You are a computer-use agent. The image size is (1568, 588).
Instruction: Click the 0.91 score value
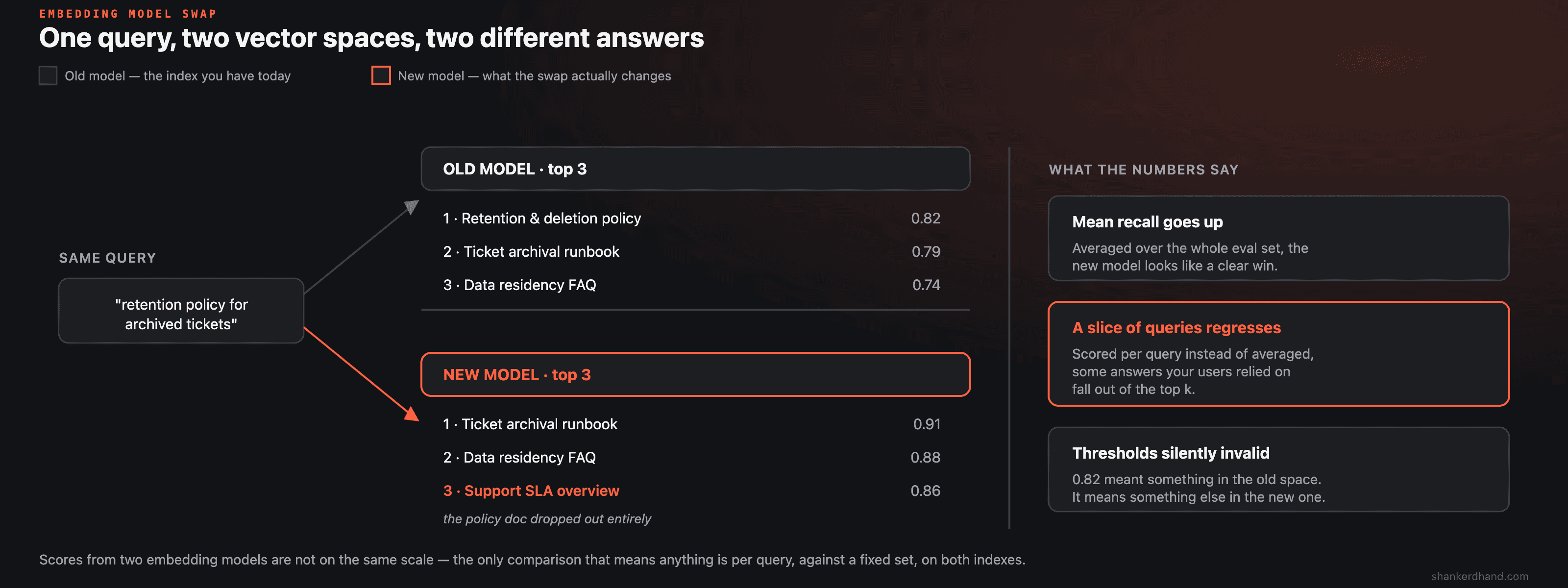click(927, 424)
